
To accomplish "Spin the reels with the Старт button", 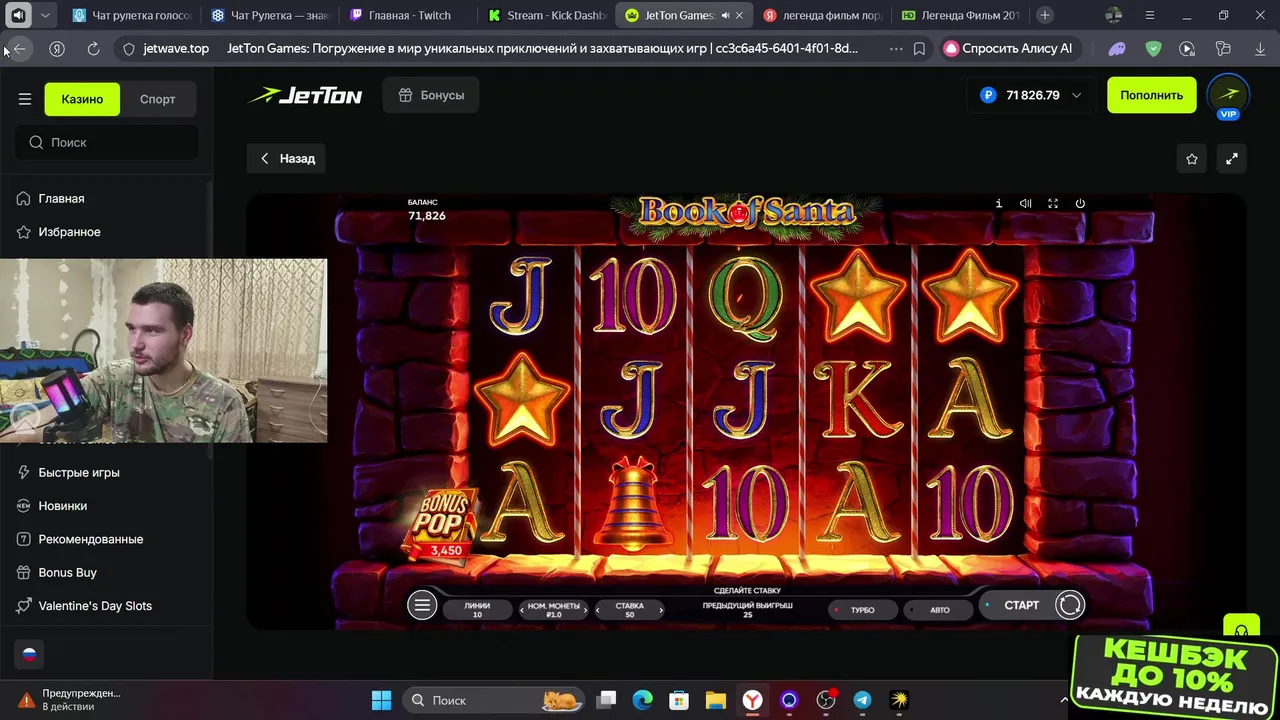I will click(x=1021, y=605).
